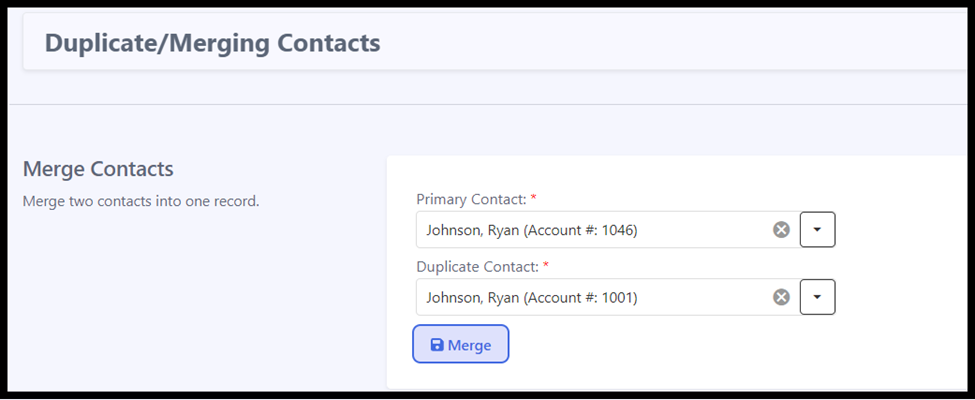This screenshot has width=975, height=400.
Task: Click the 'Account #: 1001' text
Action: point(580,297)
